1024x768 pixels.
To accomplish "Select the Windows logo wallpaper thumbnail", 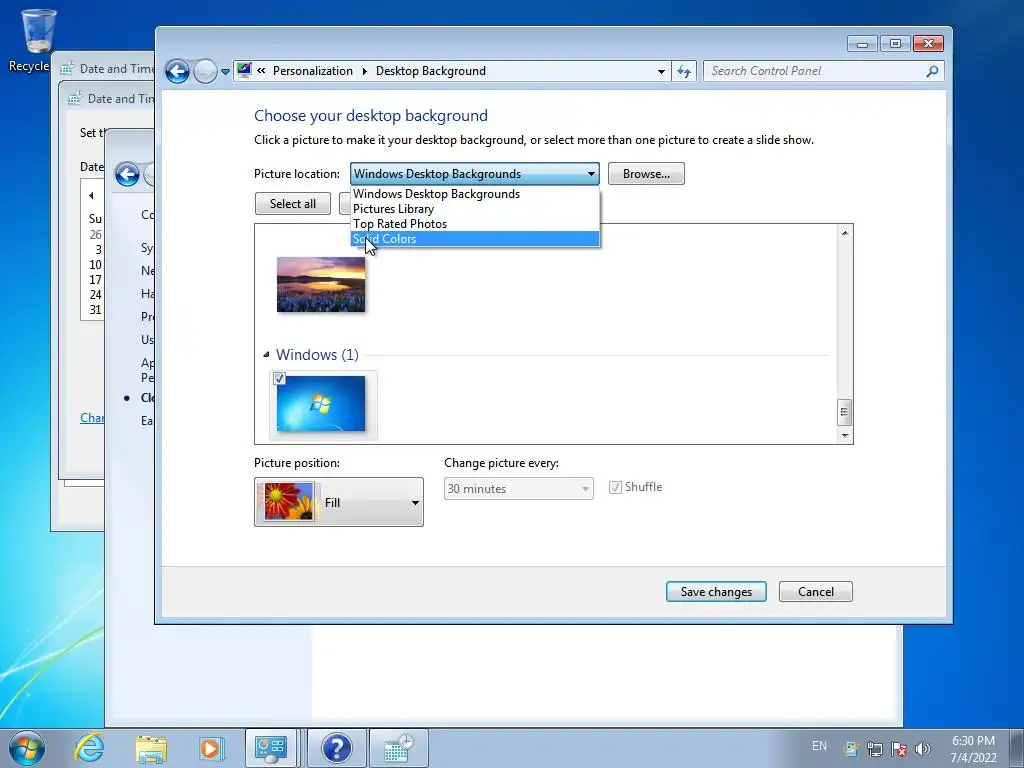I will coord(321,404).
